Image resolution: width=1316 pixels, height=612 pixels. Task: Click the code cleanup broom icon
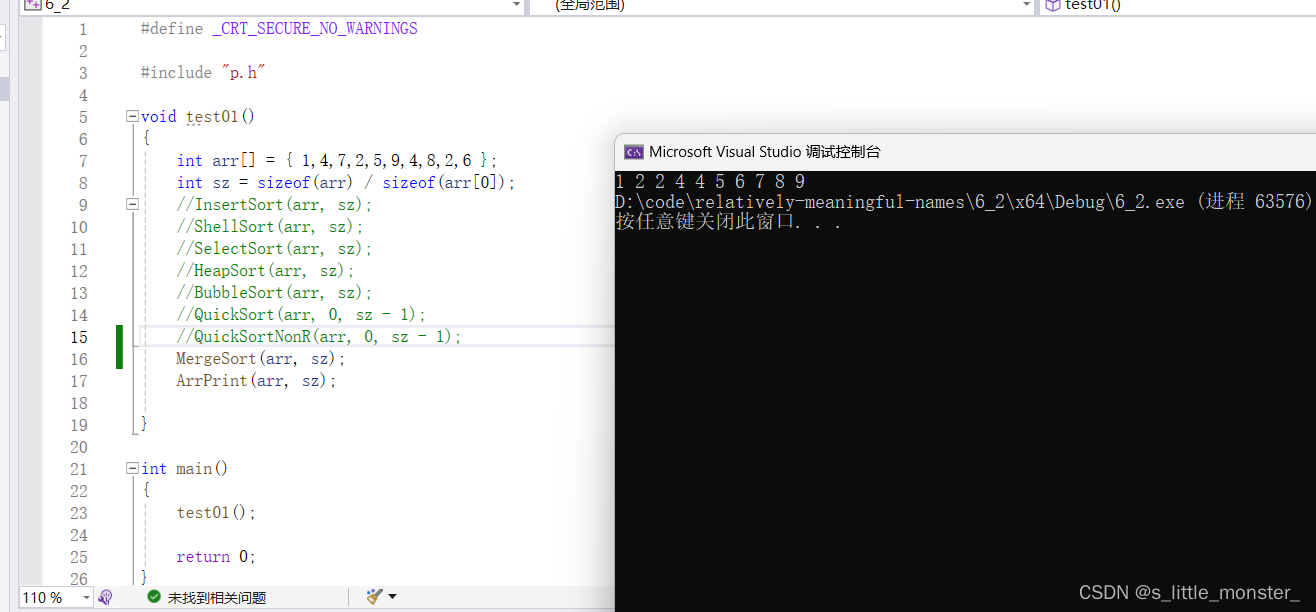point(375,597)
